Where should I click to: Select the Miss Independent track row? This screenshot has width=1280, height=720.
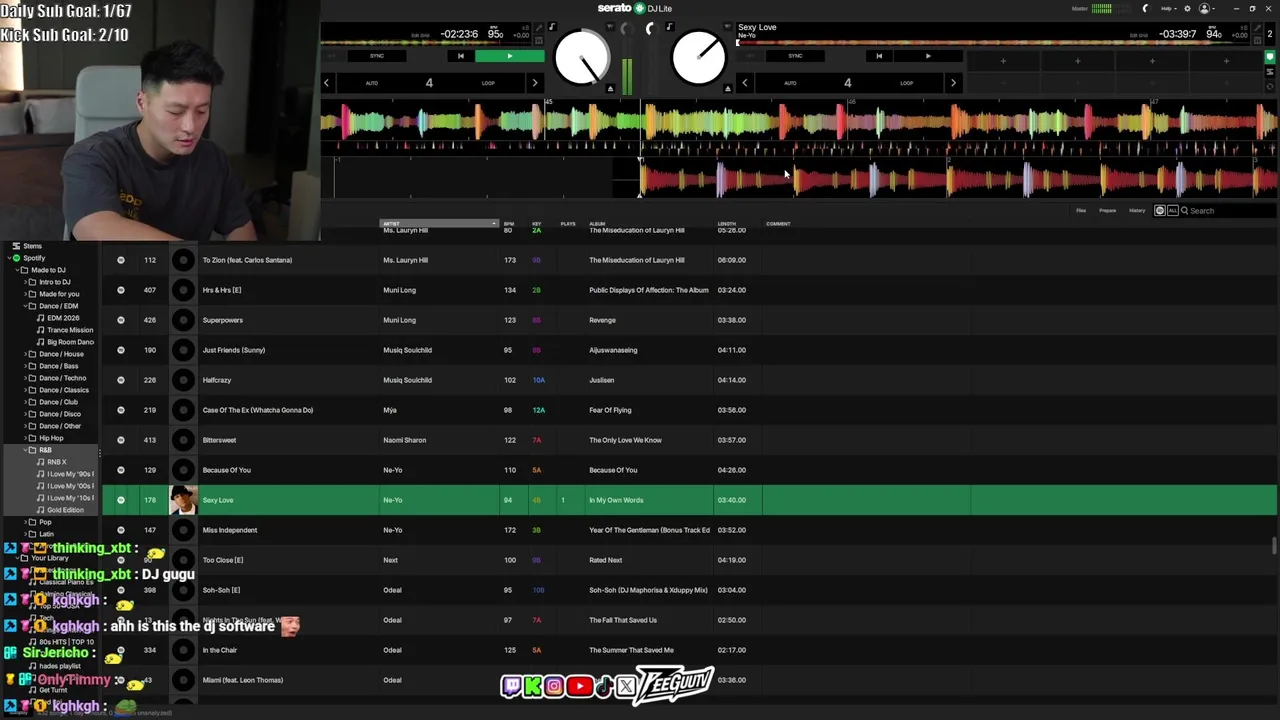click(690, 530)
